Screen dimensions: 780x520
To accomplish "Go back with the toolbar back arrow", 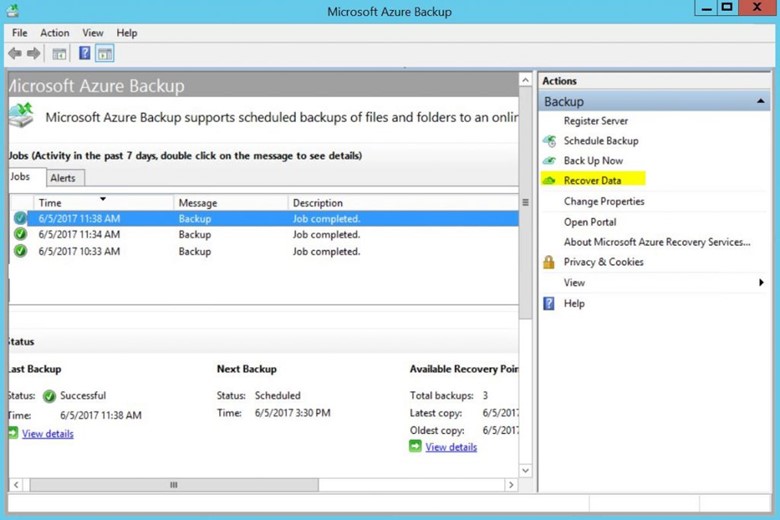I will (x=15, y=53).
